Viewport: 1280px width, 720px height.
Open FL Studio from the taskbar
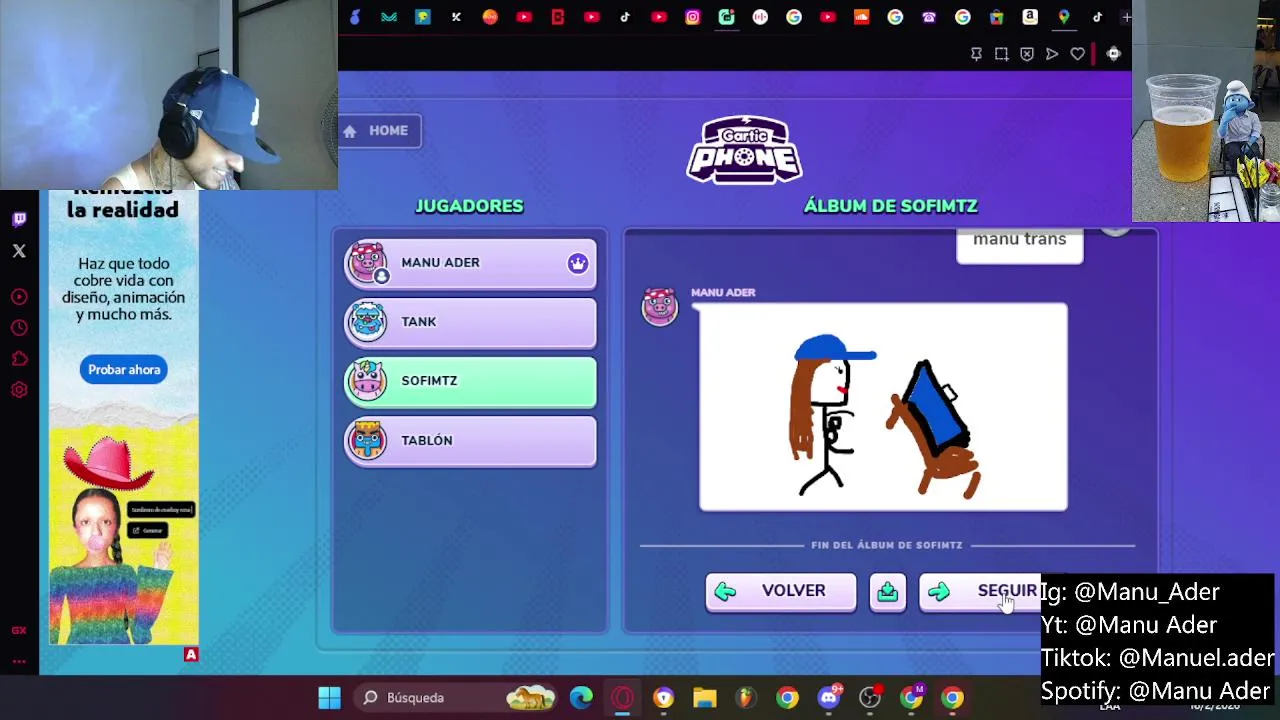(x=746, y=698)
